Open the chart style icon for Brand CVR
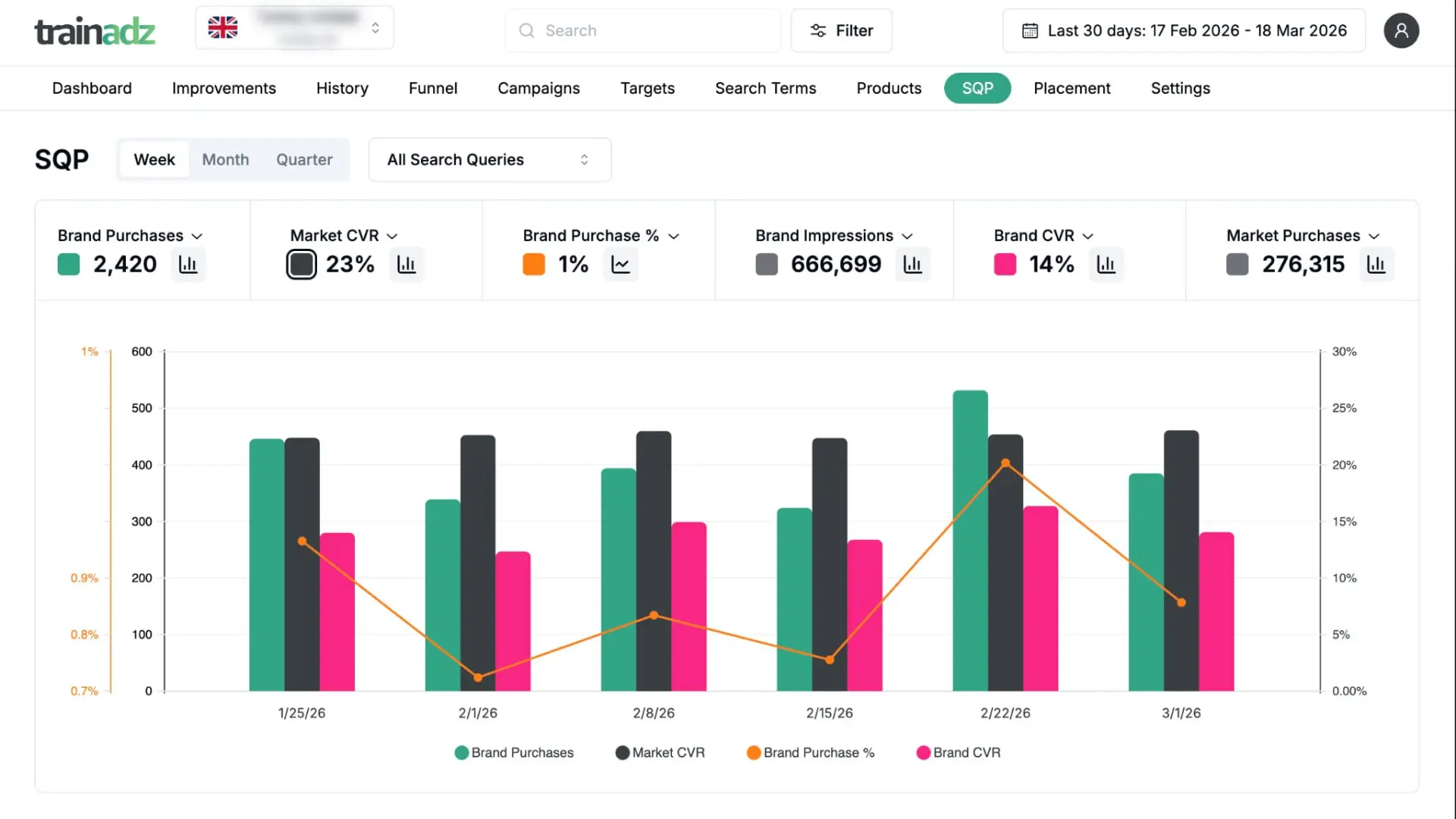 [1106, 264]
